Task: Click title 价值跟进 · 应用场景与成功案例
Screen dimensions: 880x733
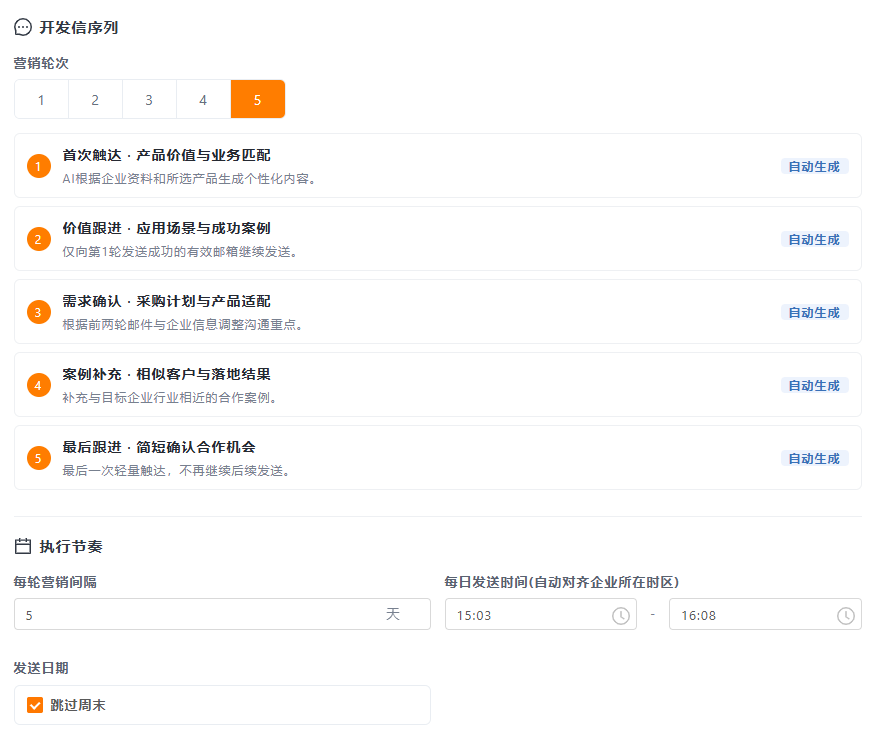Action: pyautogui.click(x=167, y=228)
